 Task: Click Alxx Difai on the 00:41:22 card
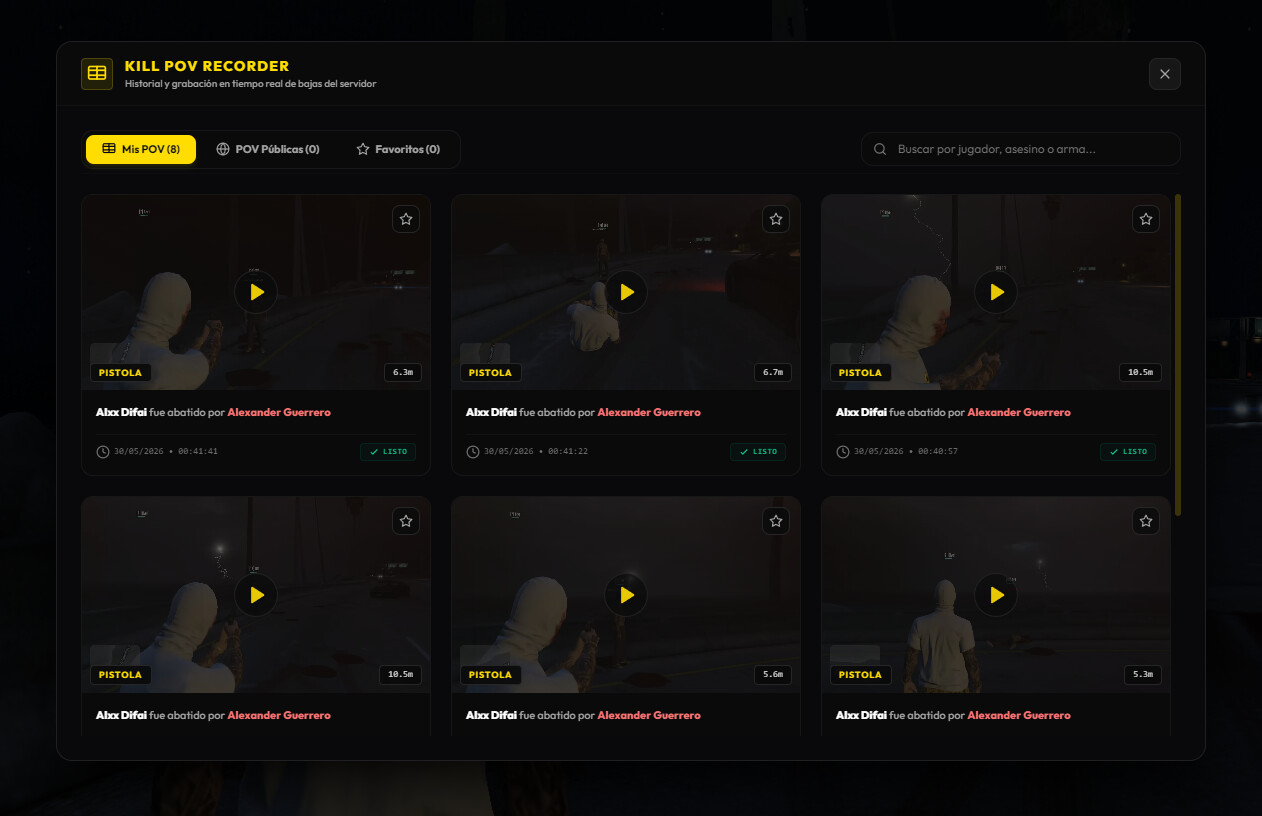click(491, 412)
